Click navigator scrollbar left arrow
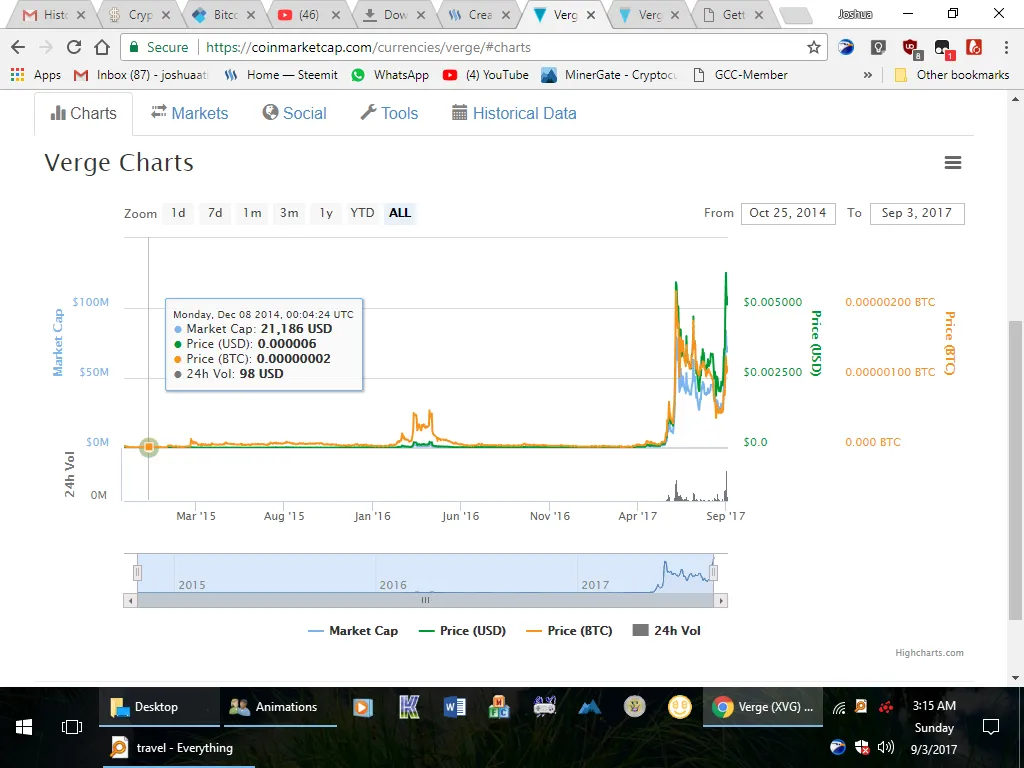 pos(131,600)
